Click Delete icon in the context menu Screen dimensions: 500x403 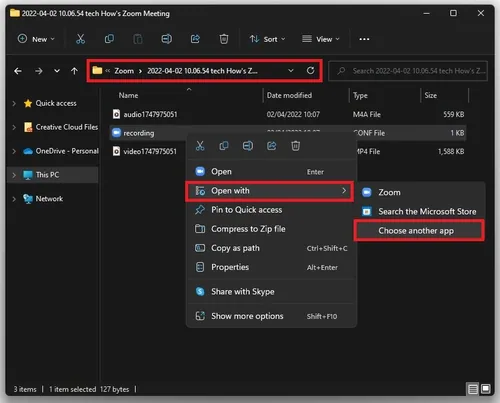(296, 146)
